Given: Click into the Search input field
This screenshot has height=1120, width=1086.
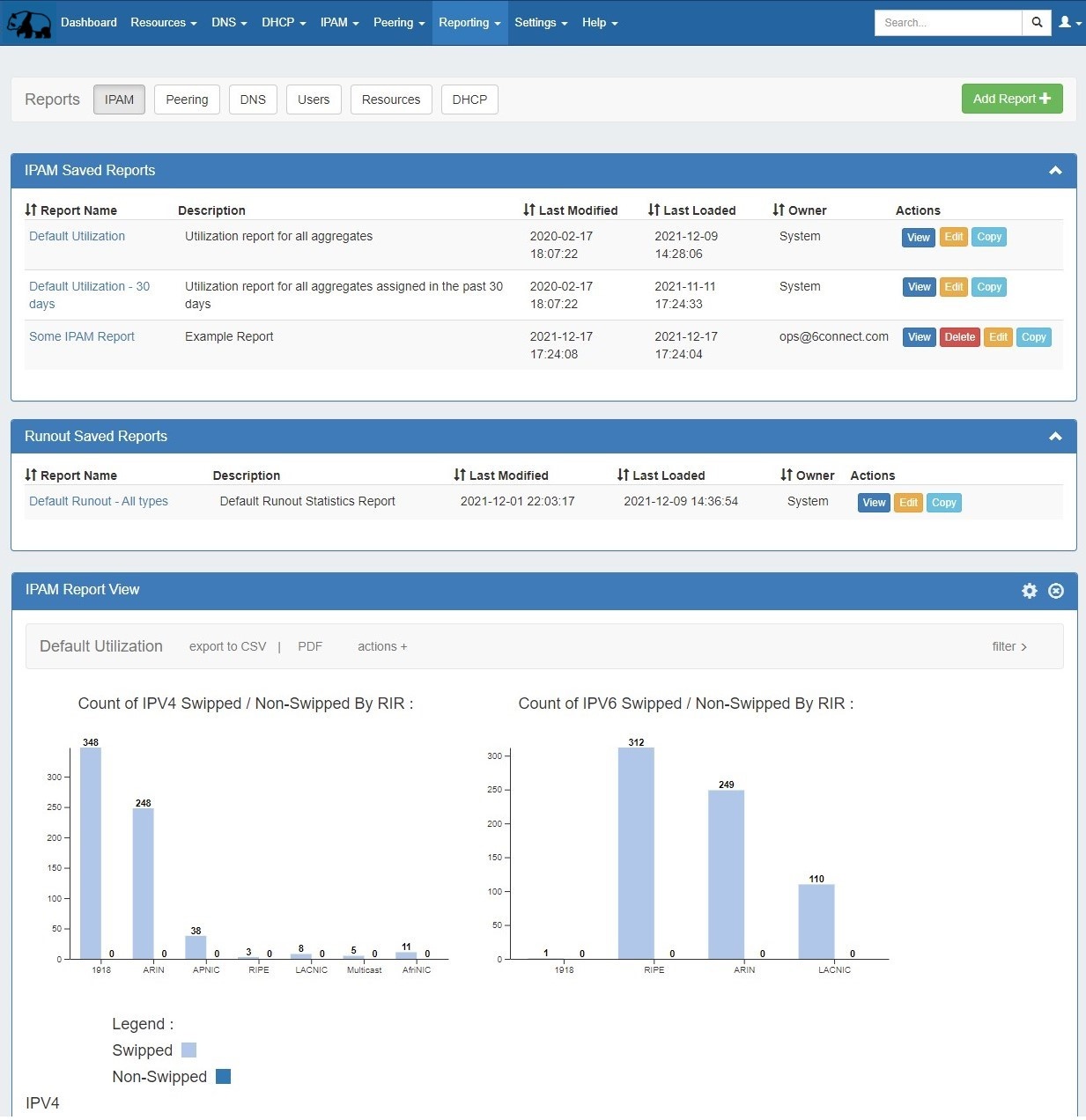Looking at the screenshot, I should coord(947,23).
